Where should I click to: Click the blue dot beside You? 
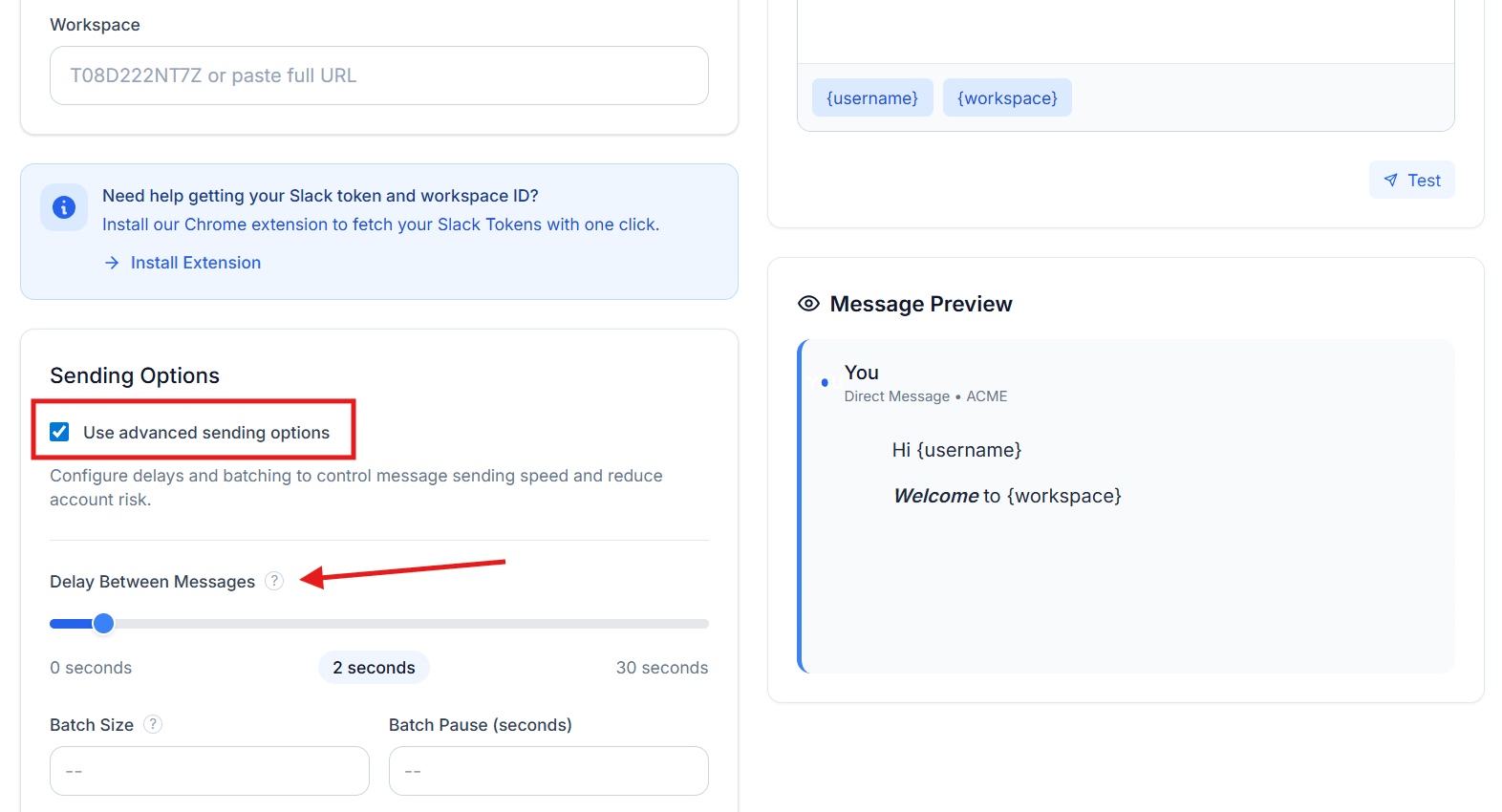825,382
